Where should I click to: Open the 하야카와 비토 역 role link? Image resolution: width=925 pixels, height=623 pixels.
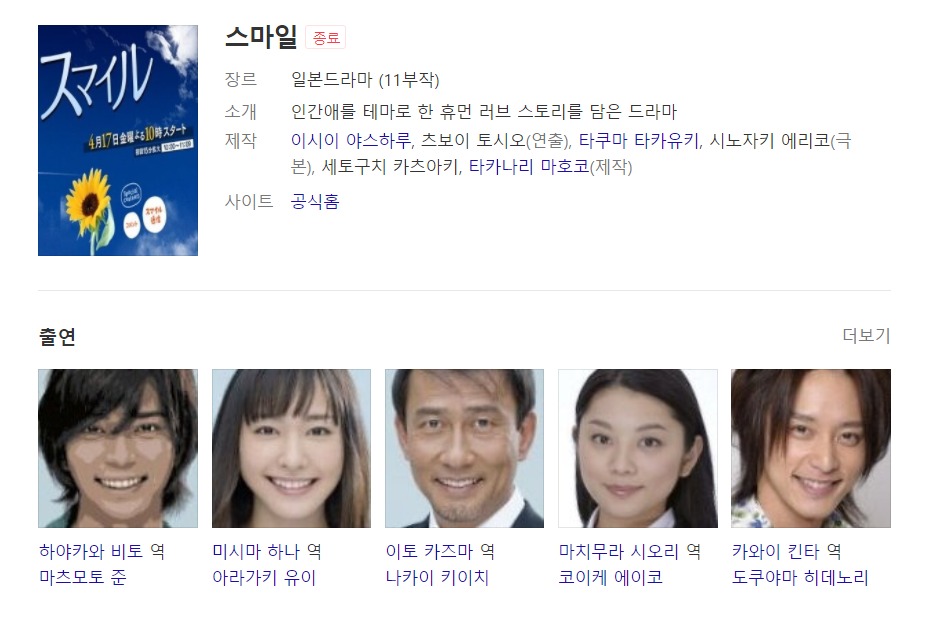102,552
